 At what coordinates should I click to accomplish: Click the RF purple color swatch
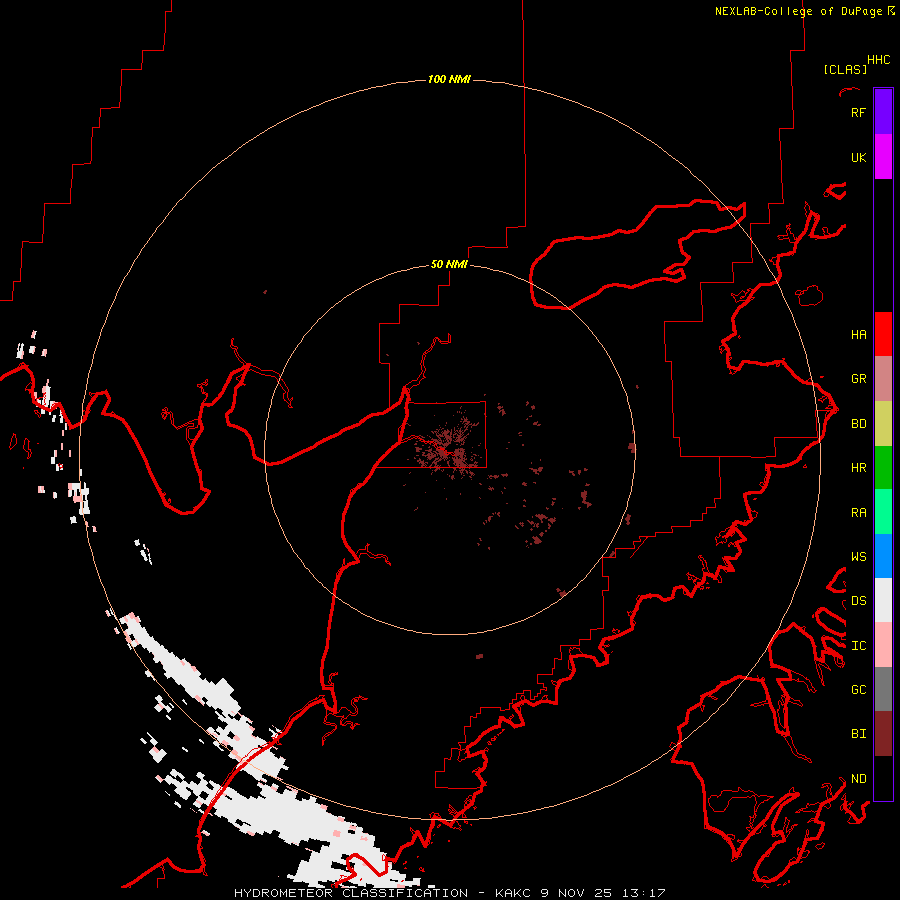click(x=883, y=112)
